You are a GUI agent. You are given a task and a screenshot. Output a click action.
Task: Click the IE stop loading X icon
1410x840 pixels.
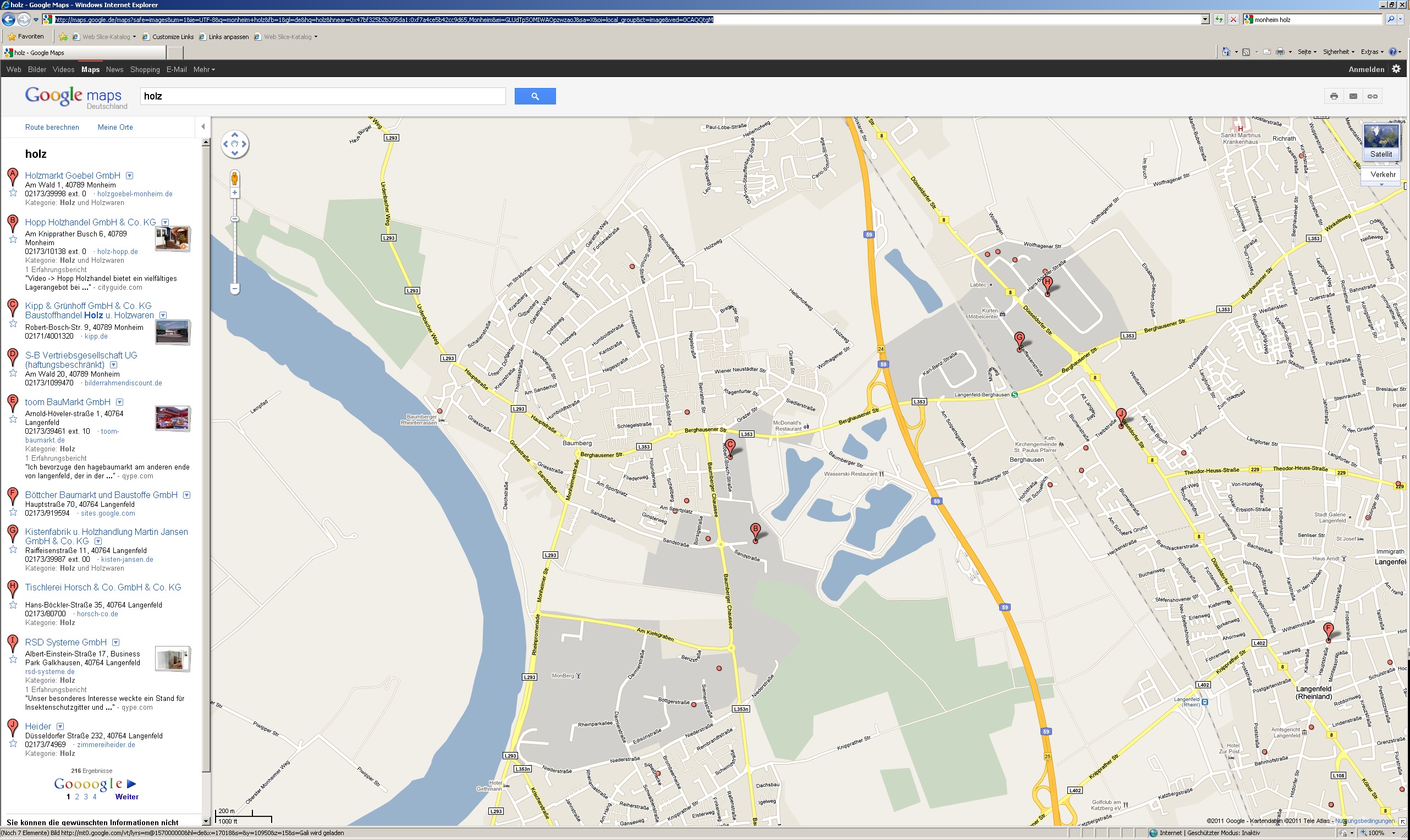click(1233, 19)
